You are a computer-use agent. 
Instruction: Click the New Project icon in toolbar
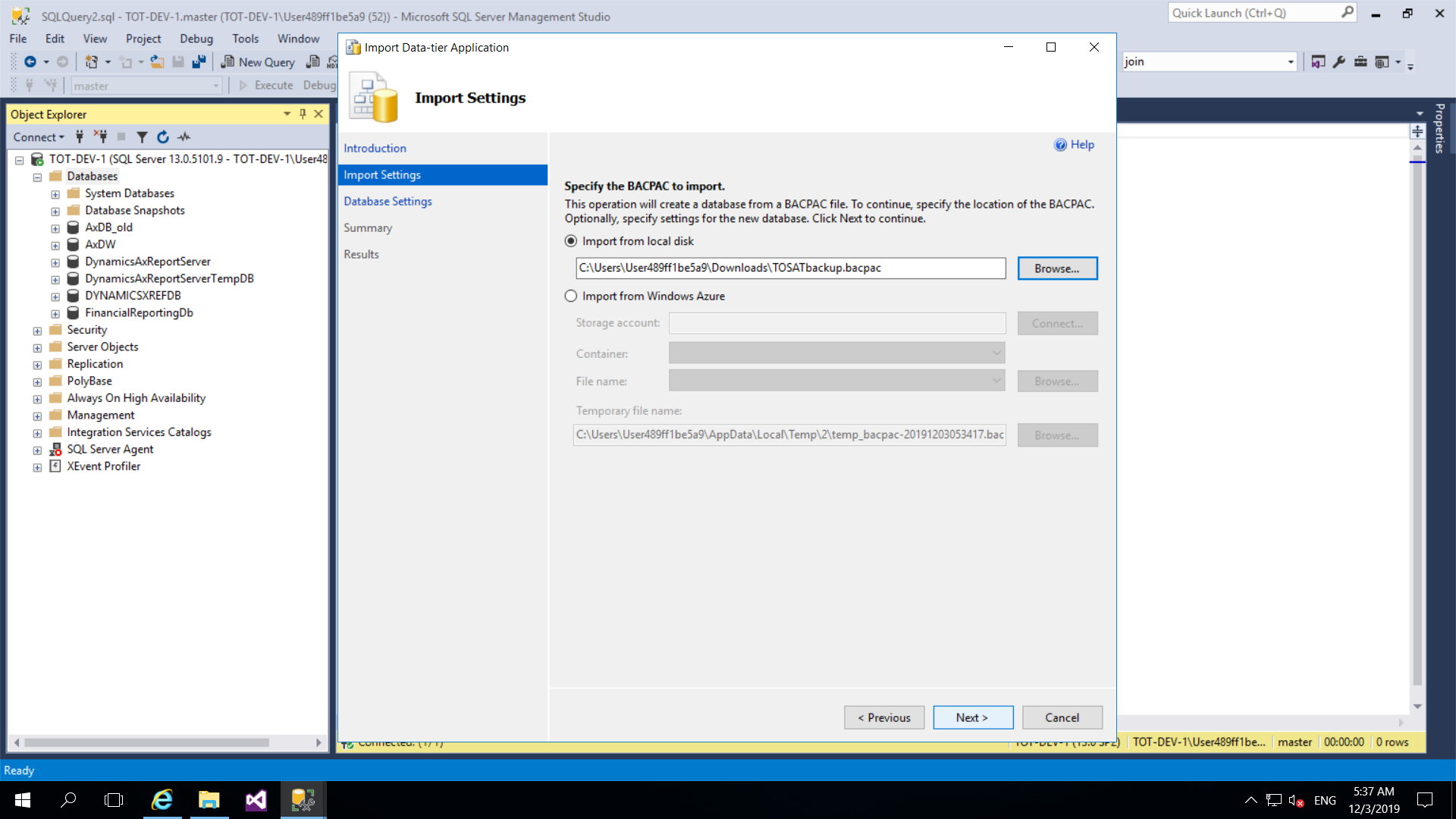pyautogui.click(x=91, y=62)
